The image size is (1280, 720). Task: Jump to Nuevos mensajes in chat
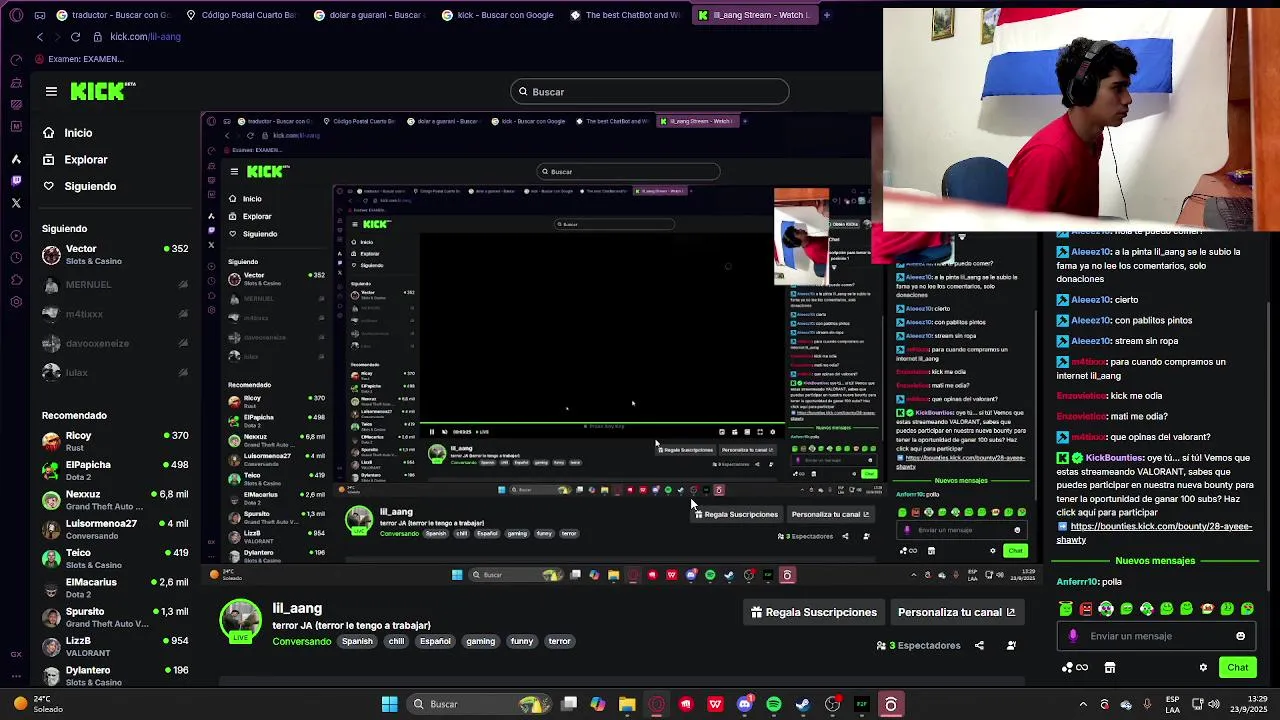click(x=1155, y=561)
